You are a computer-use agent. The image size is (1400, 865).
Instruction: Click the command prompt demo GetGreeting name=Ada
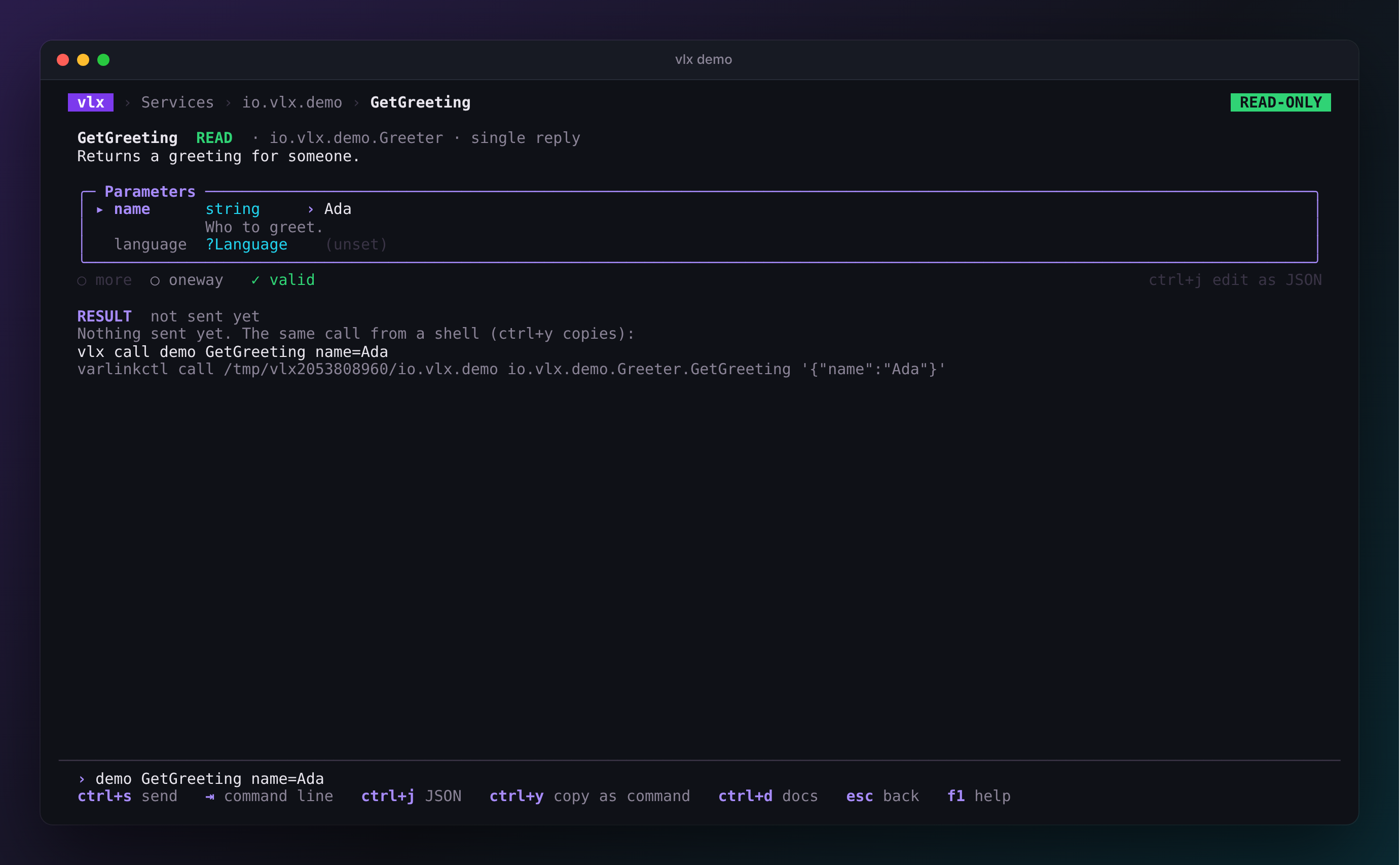[x=210, y=779]
